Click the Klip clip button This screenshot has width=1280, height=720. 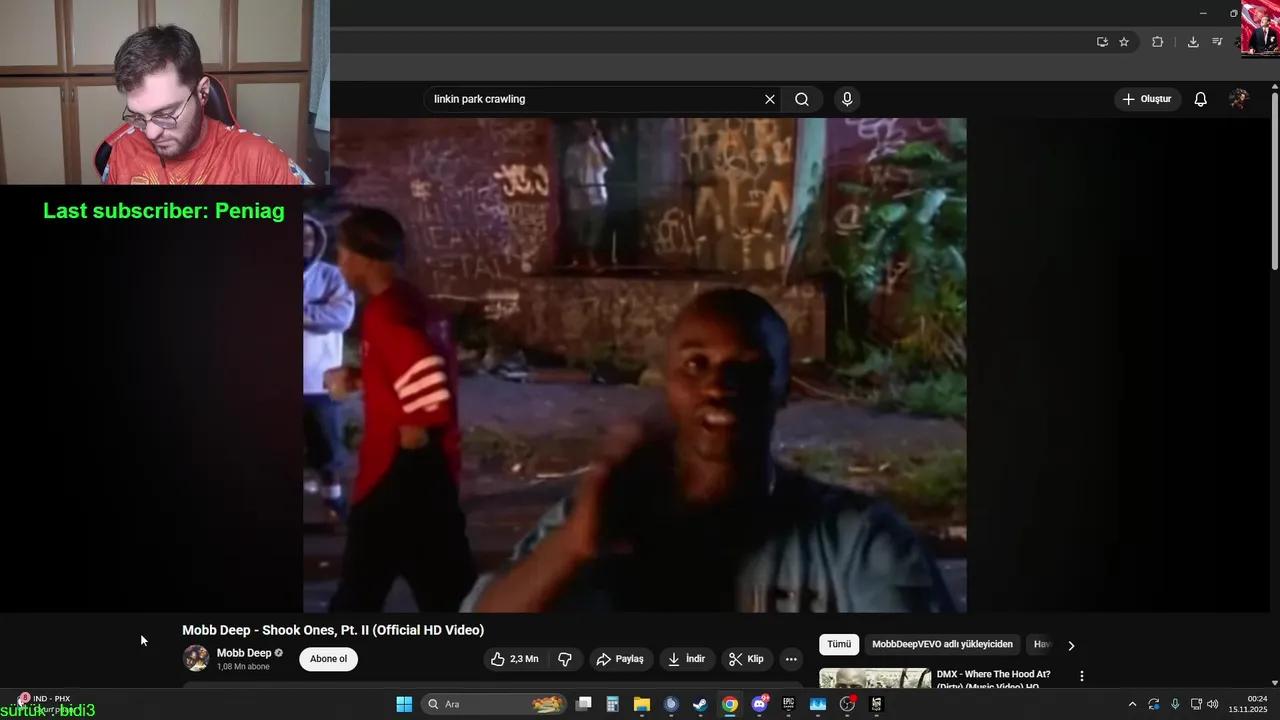tap(746, 659)
